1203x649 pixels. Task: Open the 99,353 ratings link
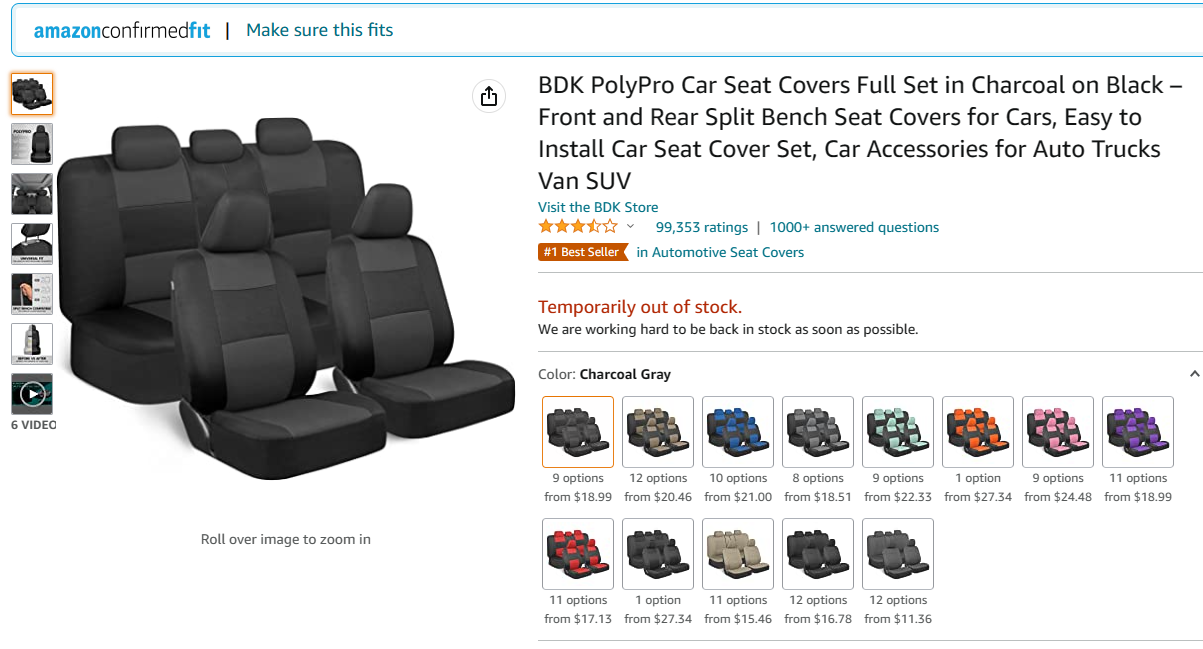tap(701, 227)
